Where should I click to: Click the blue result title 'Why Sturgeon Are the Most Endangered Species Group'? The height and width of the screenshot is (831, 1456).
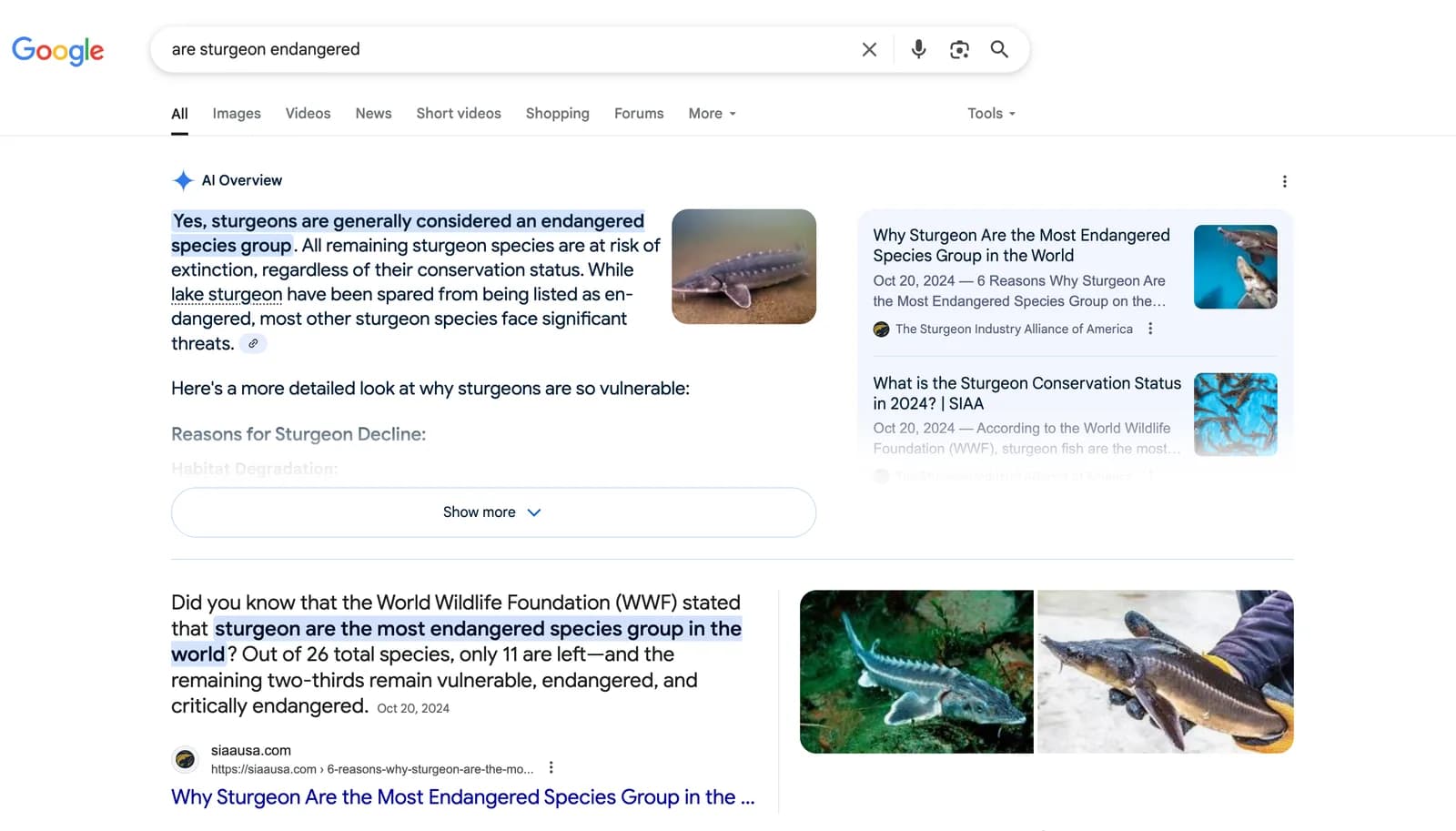point(462,797)
